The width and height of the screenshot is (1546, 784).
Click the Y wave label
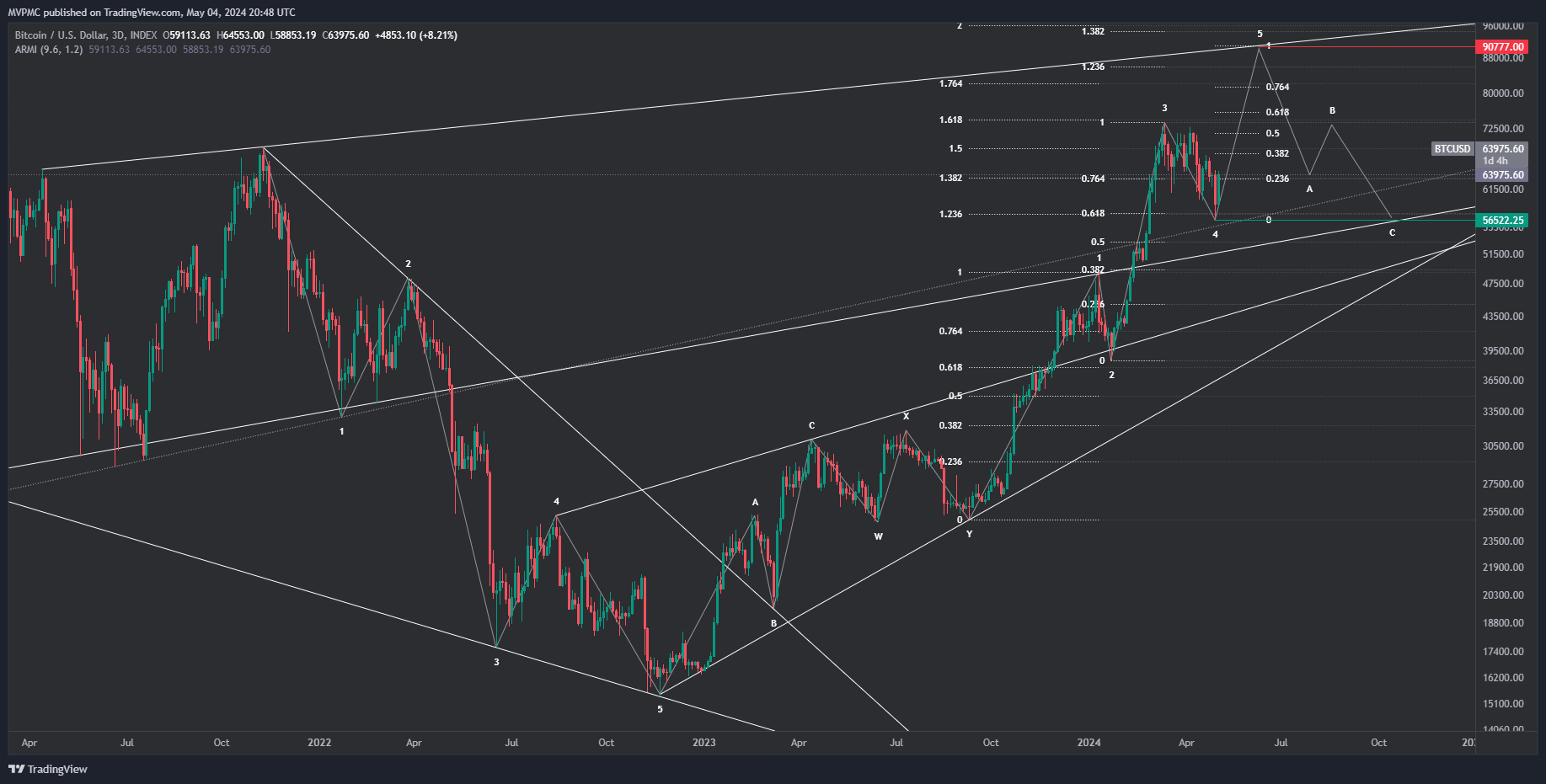coord(969,534)
